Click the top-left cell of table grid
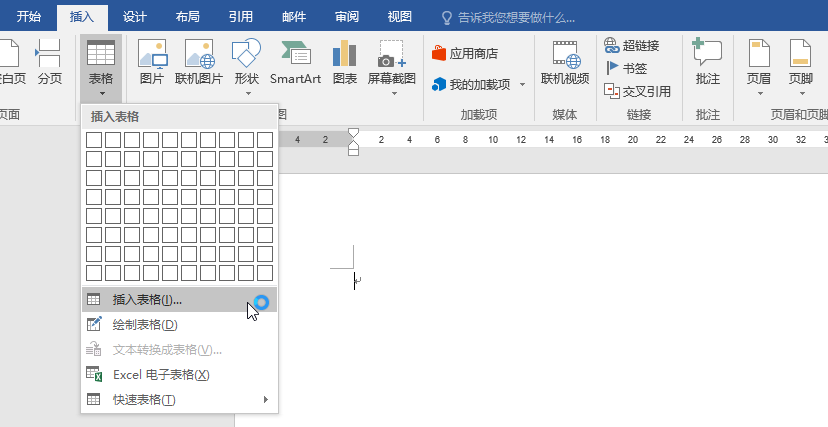This screenshot has width=828, height=427. tap(94, 139)
